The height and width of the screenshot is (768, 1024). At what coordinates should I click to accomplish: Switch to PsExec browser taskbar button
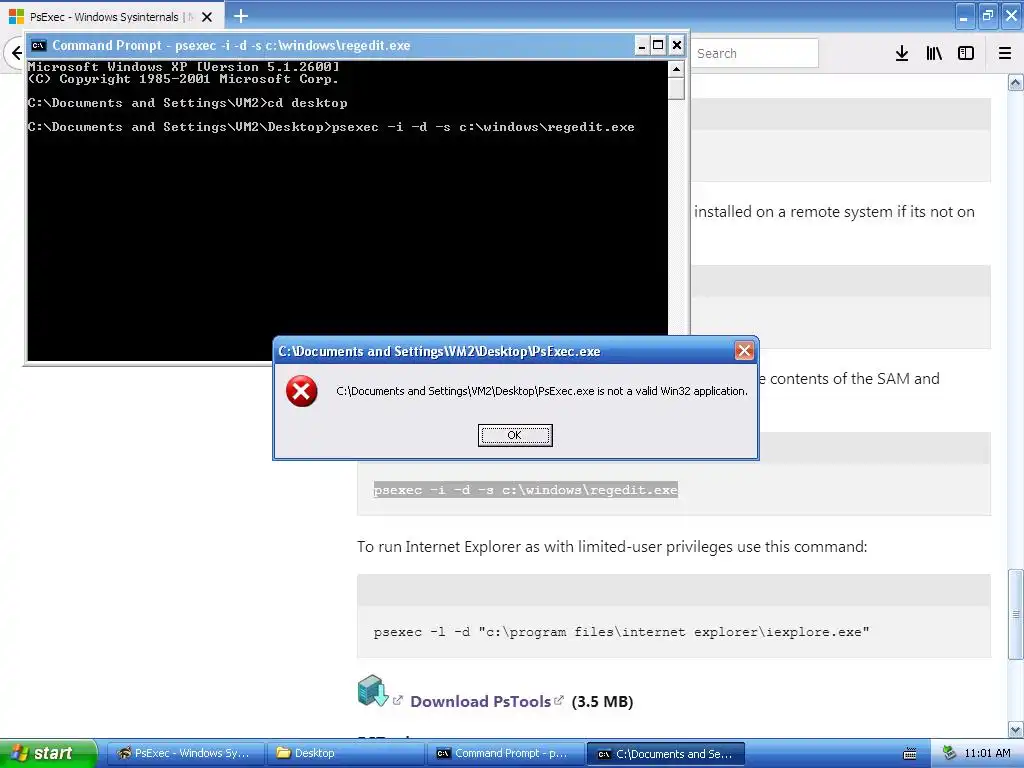click(x=185, y=754)
